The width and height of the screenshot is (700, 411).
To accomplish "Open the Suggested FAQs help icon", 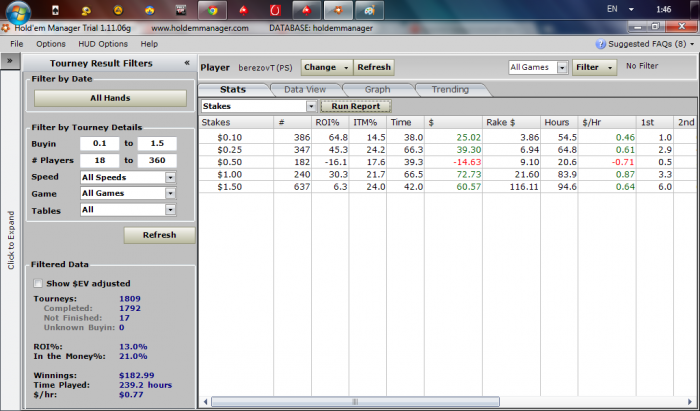I will click(x=600, y=44).
